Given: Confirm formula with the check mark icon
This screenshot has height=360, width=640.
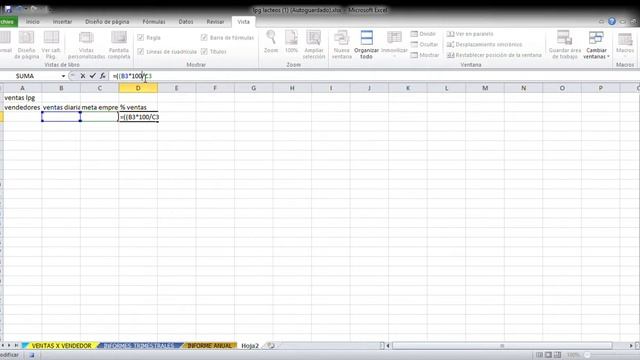Looking at the screenshot, I should pos(93,76).
